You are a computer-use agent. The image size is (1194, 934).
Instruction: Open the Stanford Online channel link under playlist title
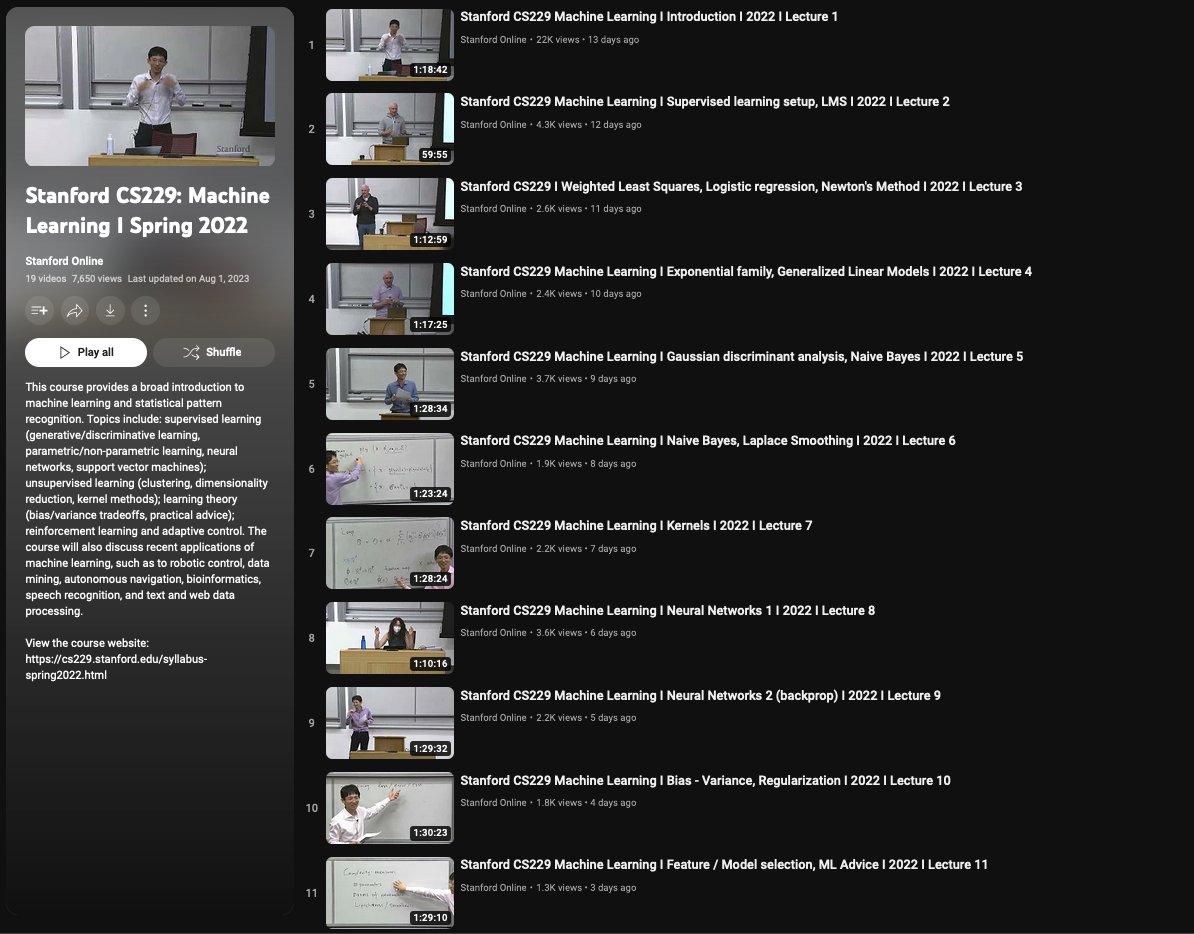pyautogui.click(x=64, y=261)
